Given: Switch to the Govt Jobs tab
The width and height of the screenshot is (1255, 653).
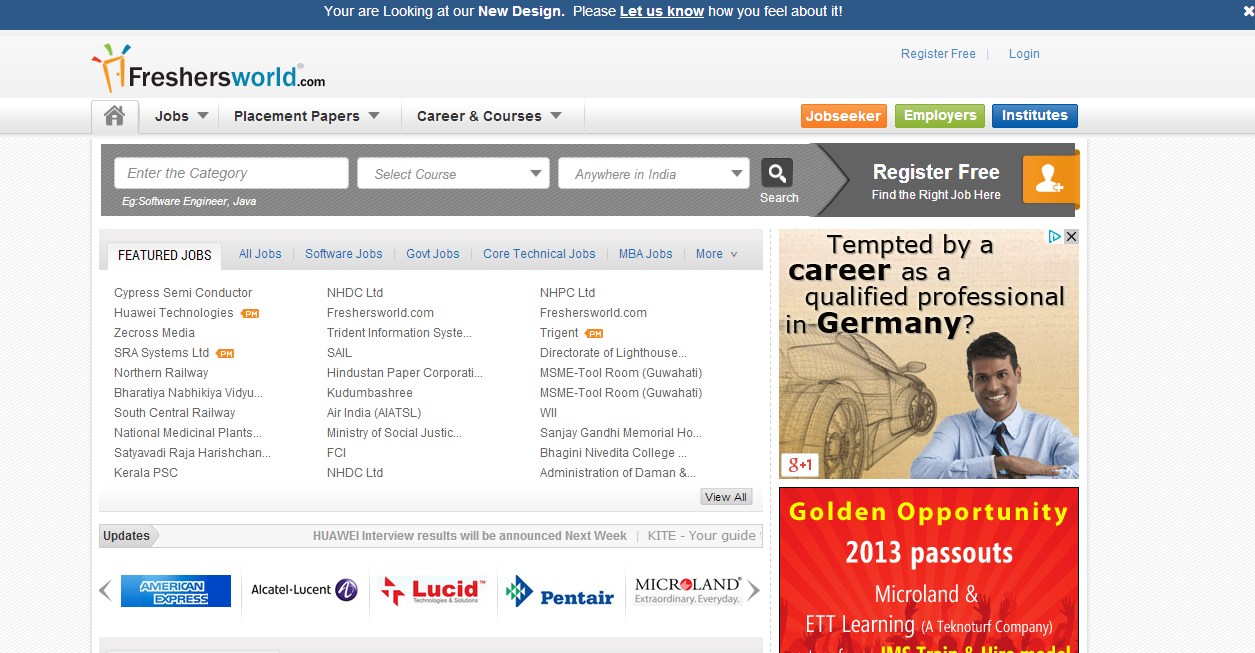Looking at the screenshot, I should 433,254.
